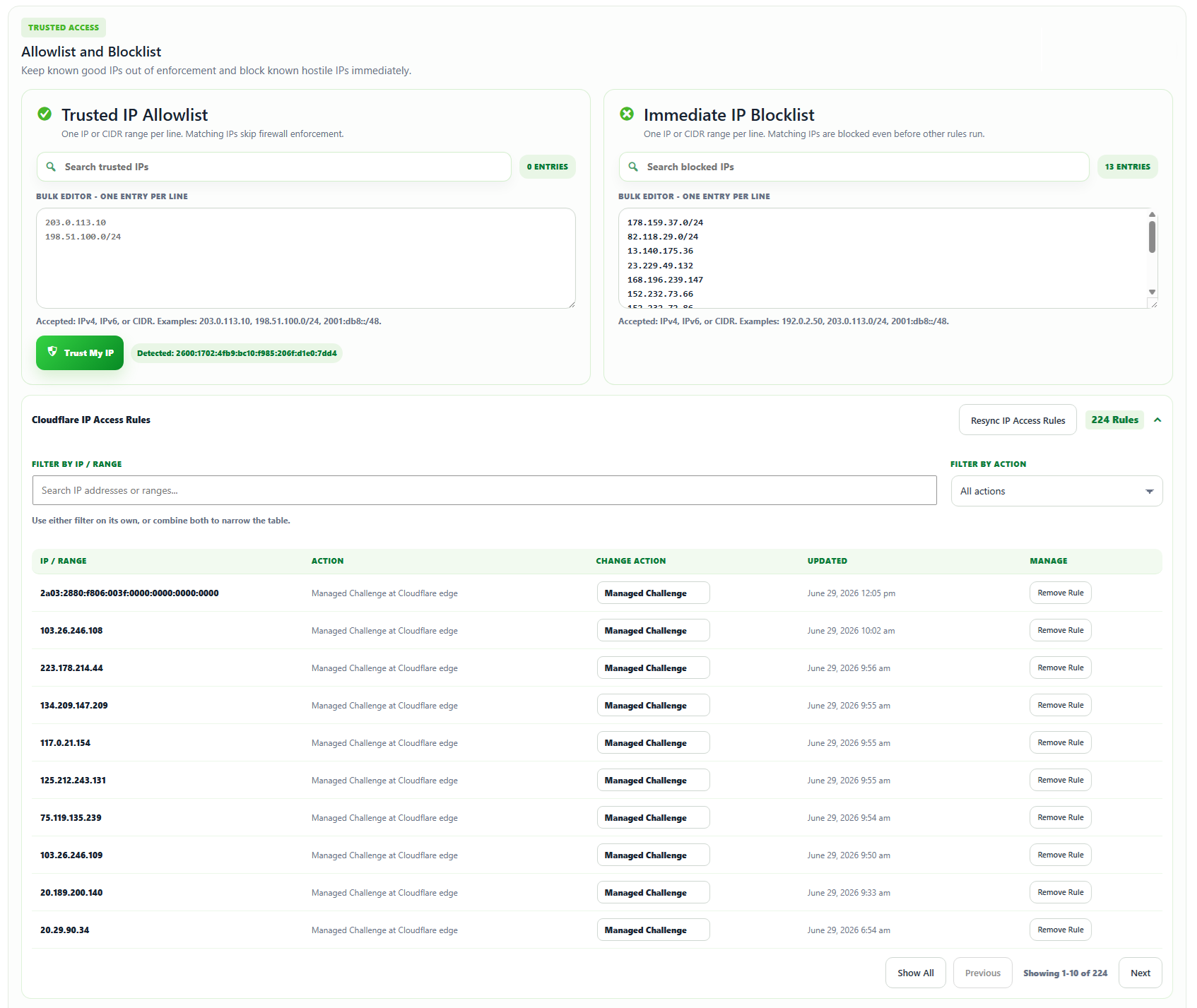Open Managed Challenge dropdown for 125.212.243.131
Viewport: 1197px width, 1008px height.
pyautogui.click(x=653, y=780)
